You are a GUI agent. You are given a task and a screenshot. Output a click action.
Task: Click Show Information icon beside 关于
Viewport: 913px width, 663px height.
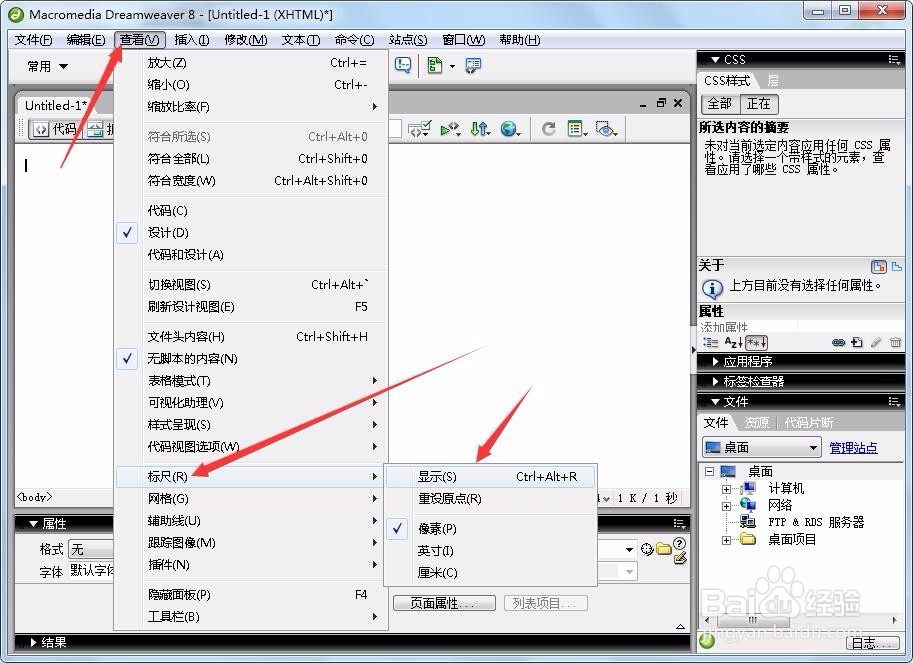897,267
